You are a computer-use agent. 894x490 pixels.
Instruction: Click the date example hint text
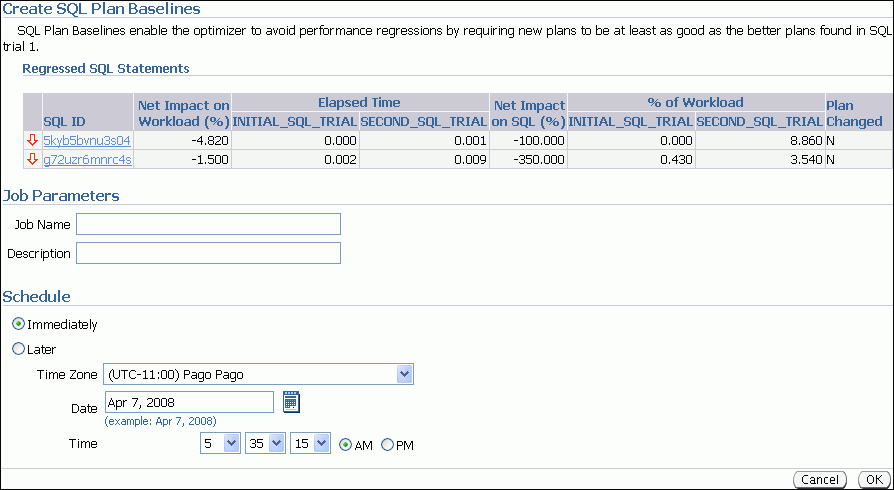[160, 422]
